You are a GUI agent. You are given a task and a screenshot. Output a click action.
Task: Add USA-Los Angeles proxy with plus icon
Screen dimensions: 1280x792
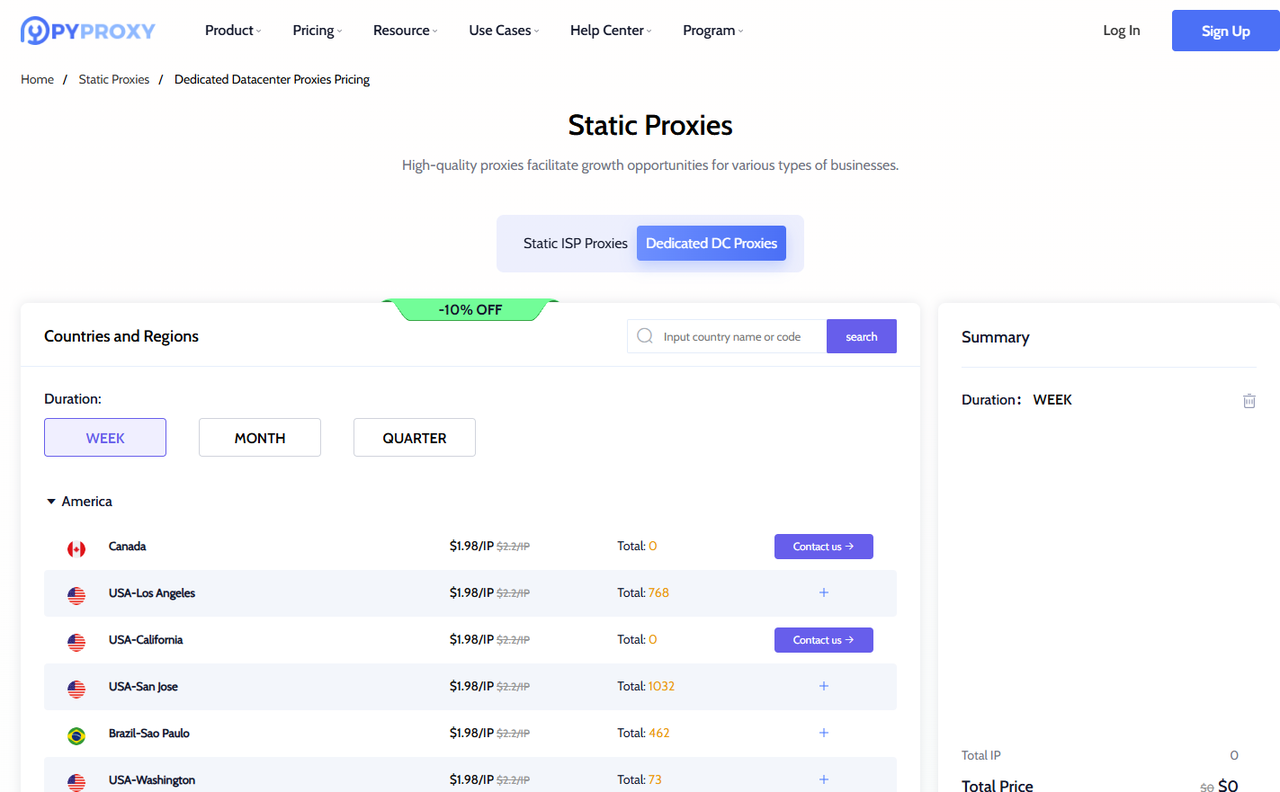[x=823, y=593]
